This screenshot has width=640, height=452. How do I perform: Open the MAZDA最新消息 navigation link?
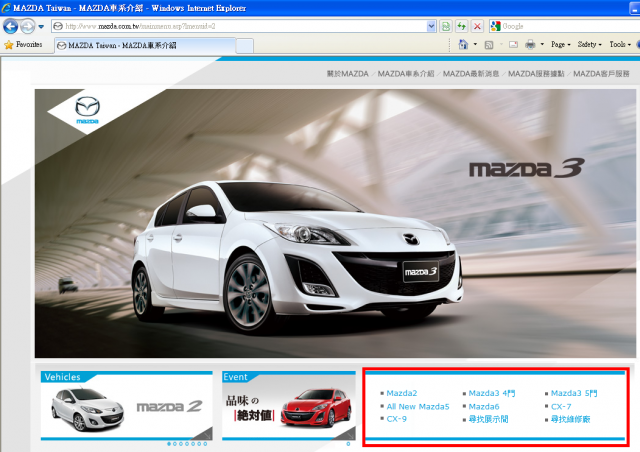click(x=471, y=74)
